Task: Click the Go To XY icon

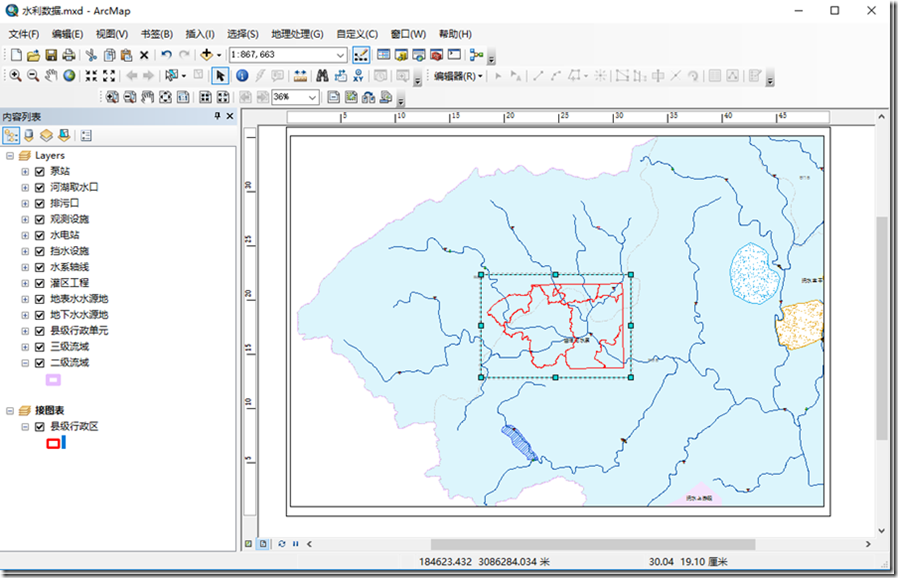Action: point(359,76)
